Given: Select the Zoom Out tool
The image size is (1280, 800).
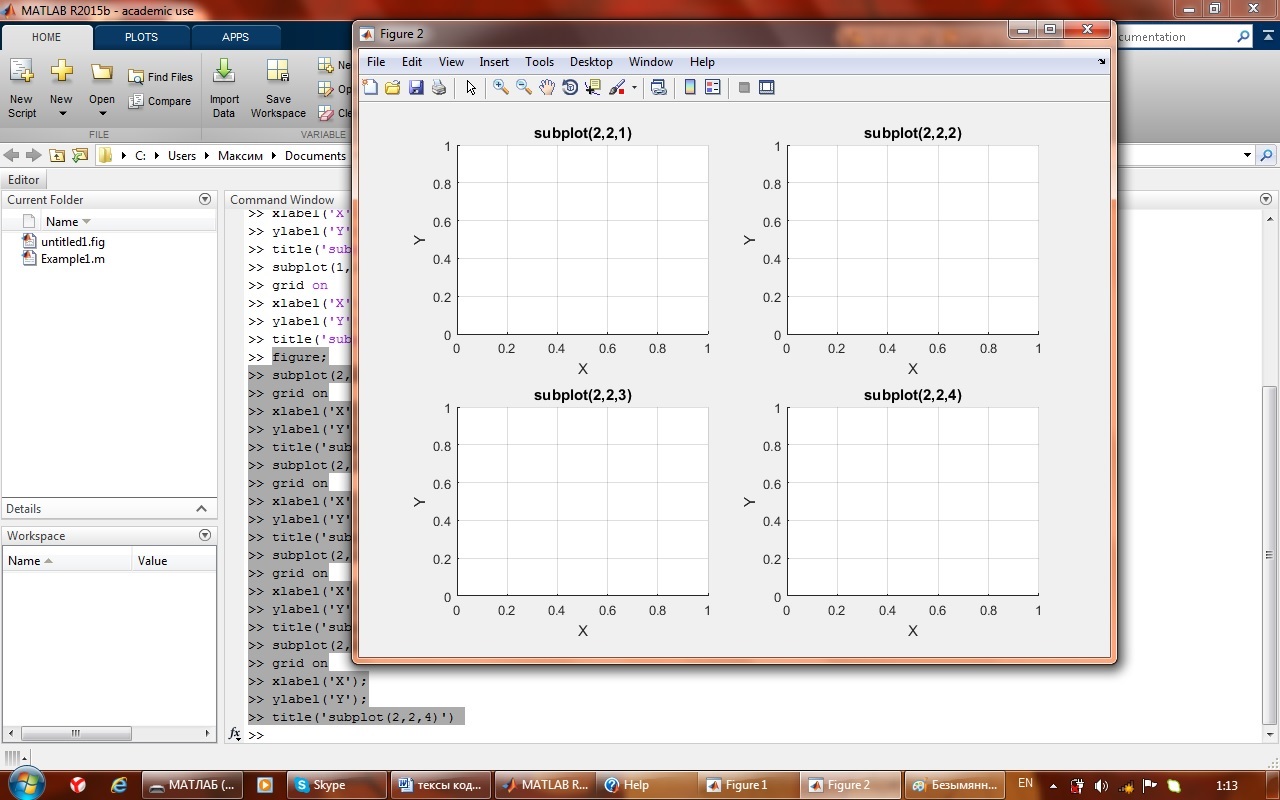Looking at the screenshot, I should [x=524, y=88].
